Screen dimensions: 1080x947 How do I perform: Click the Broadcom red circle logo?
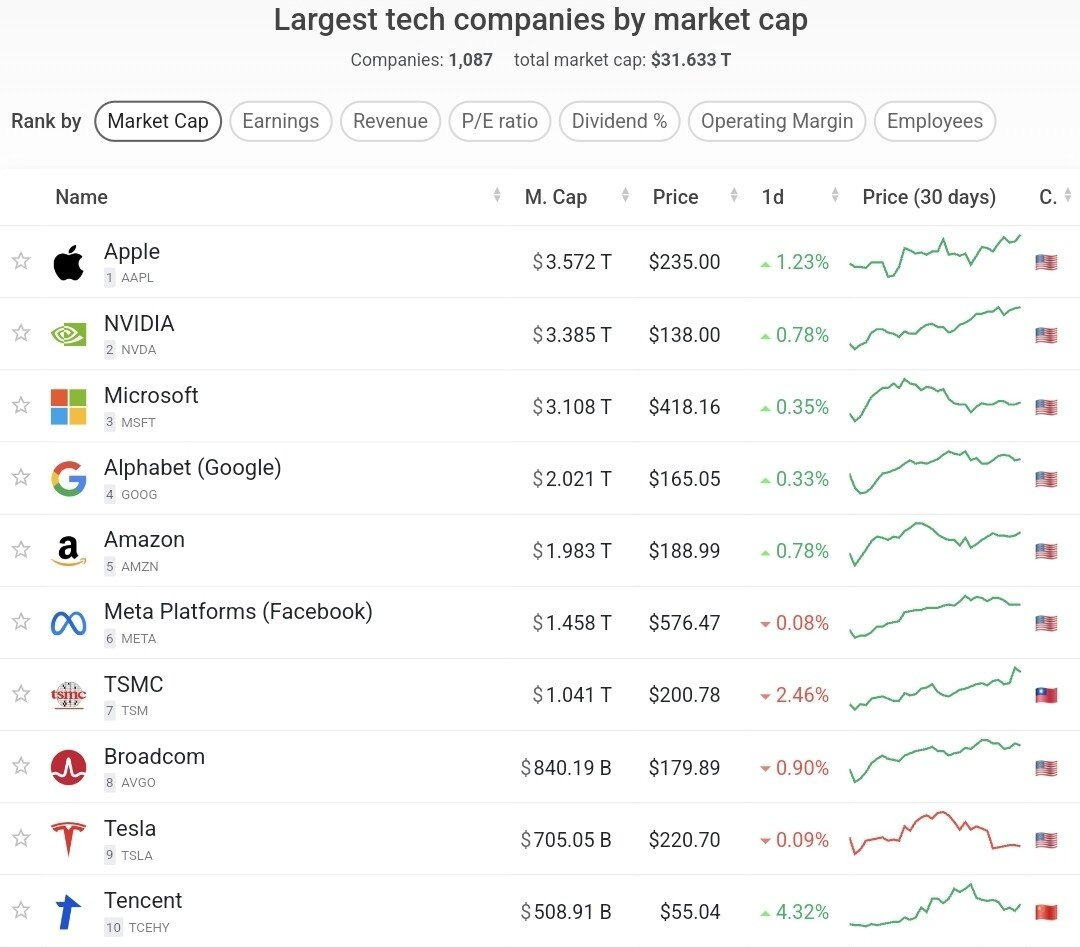69,767
